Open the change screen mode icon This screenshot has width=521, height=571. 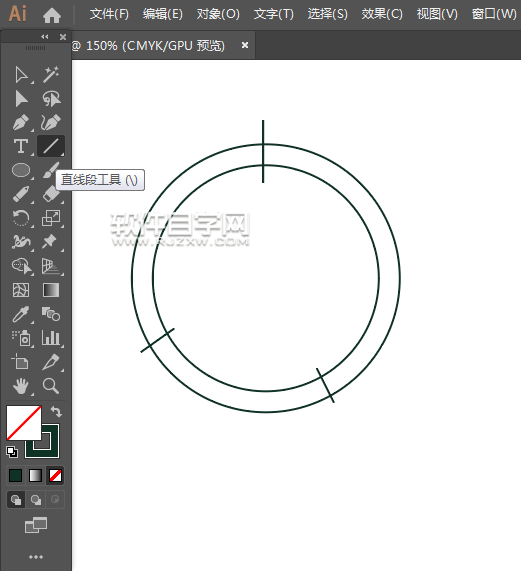36,525
